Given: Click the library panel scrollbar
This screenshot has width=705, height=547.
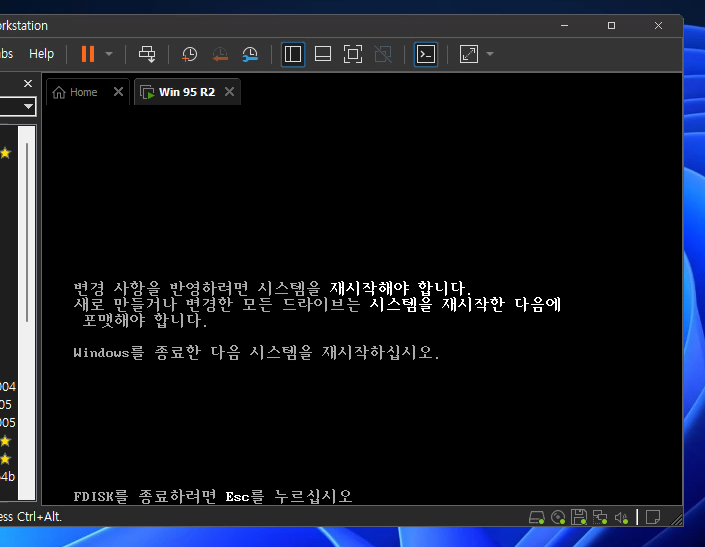Looking at the screenshot, I should (x=27, y=232).
